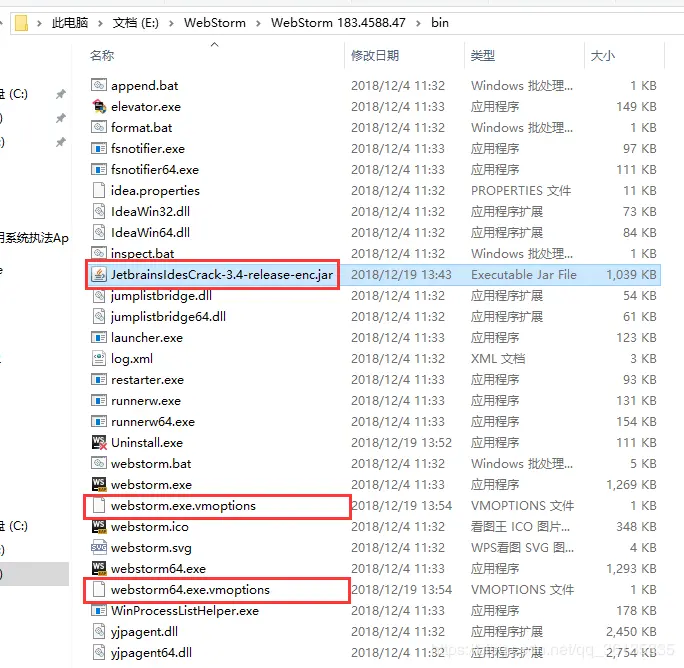Select the webstorm.svg file icon

99,547
